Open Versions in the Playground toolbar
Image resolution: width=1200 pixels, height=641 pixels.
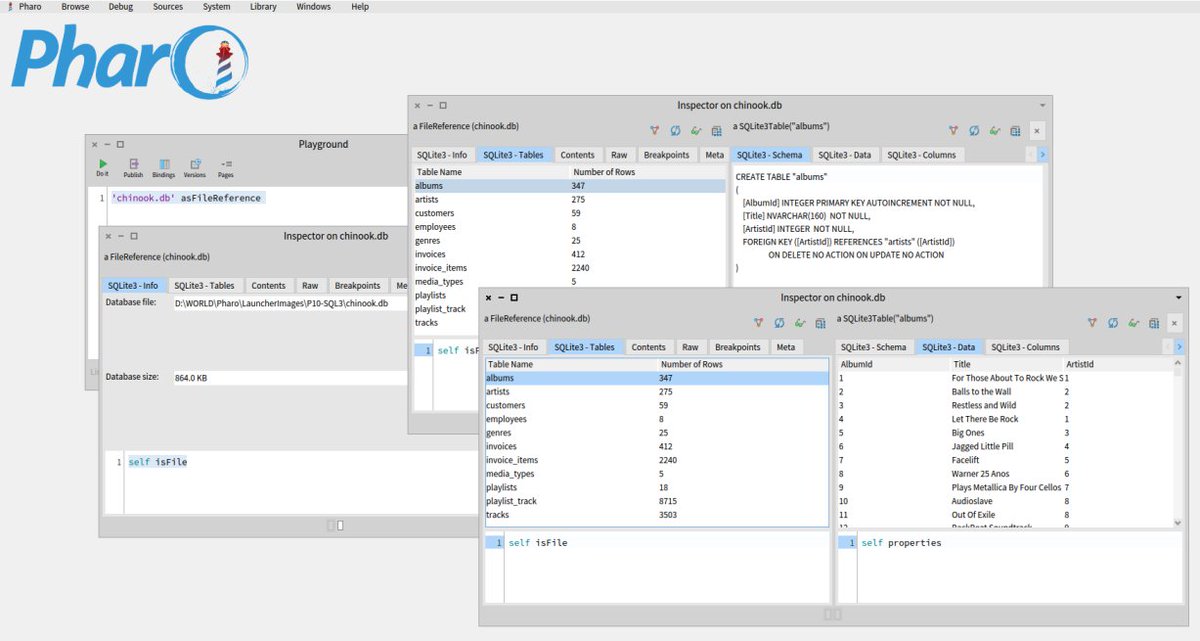[x=194, y=167]
